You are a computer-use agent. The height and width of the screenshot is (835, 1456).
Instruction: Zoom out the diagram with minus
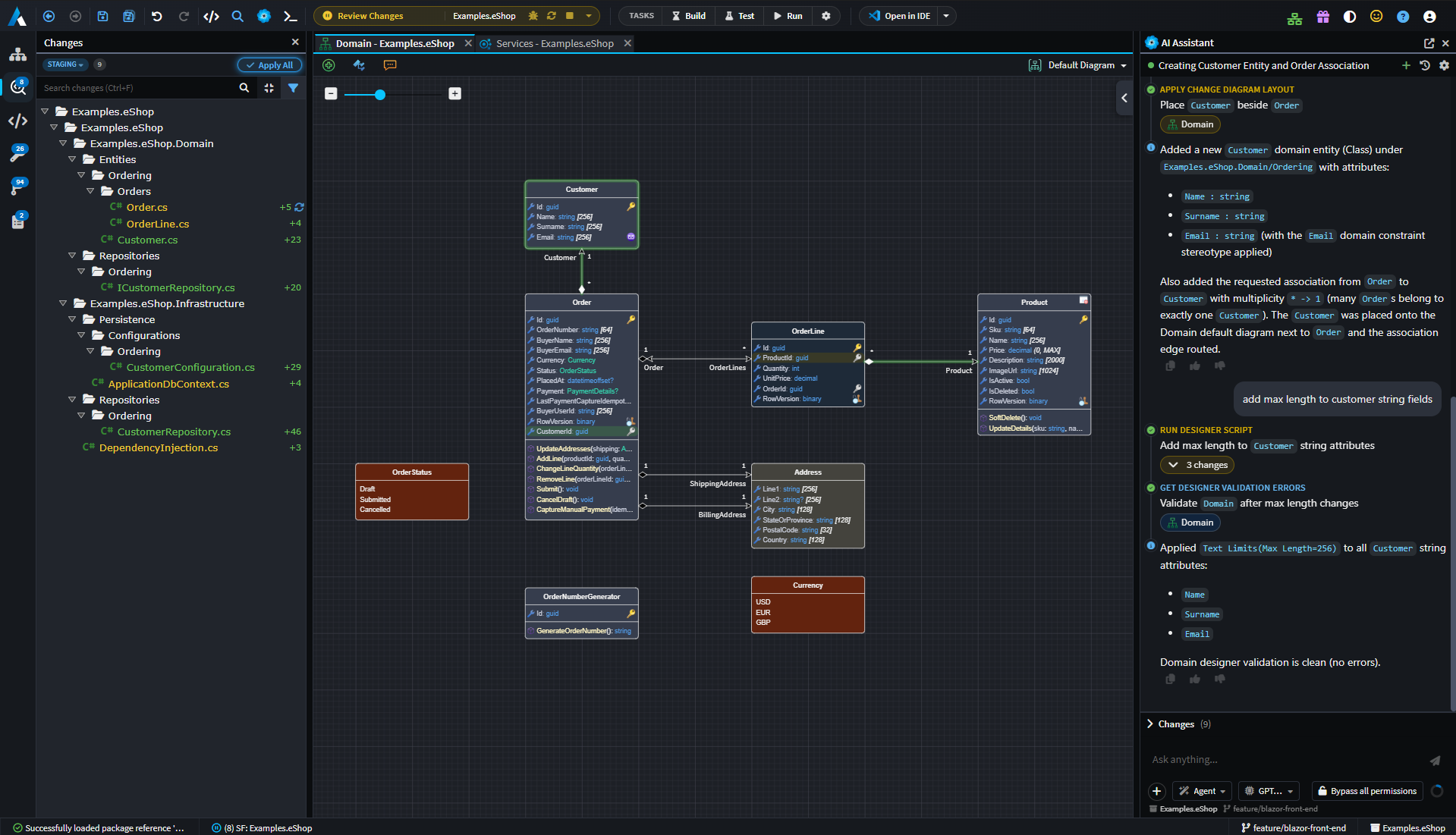coord(331,93)
